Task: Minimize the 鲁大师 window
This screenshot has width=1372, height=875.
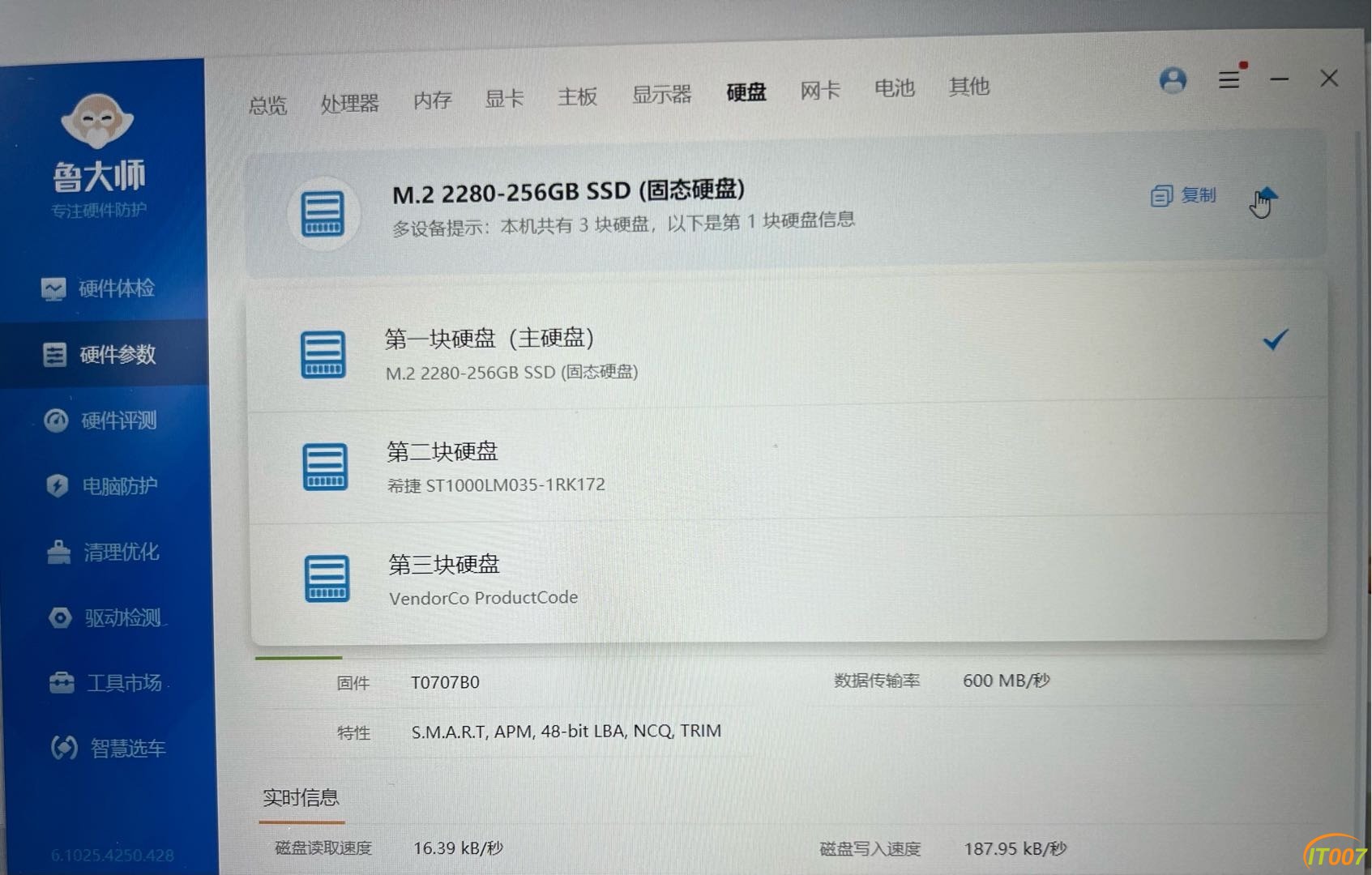Action: click(x=1280, y=79)
